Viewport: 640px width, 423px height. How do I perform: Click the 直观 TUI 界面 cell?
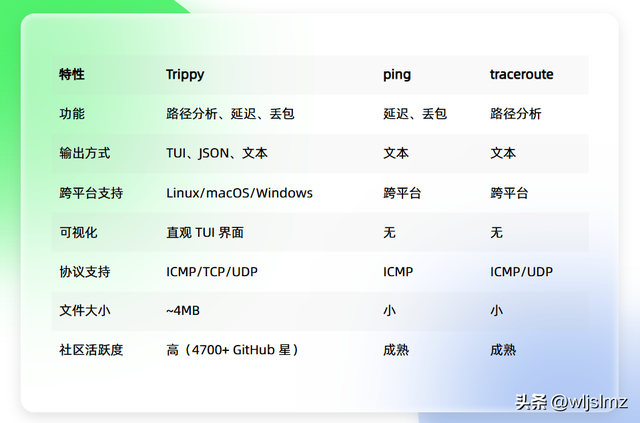click(205, 232)
